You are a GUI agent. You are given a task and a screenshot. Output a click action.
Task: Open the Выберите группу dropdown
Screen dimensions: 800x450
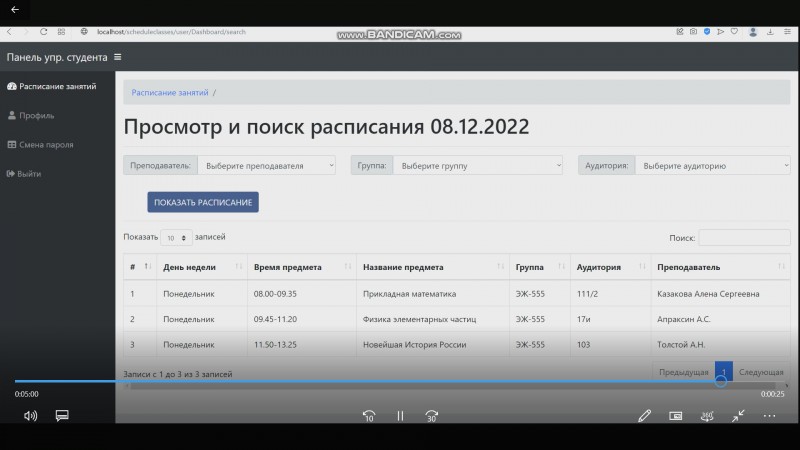478,165
